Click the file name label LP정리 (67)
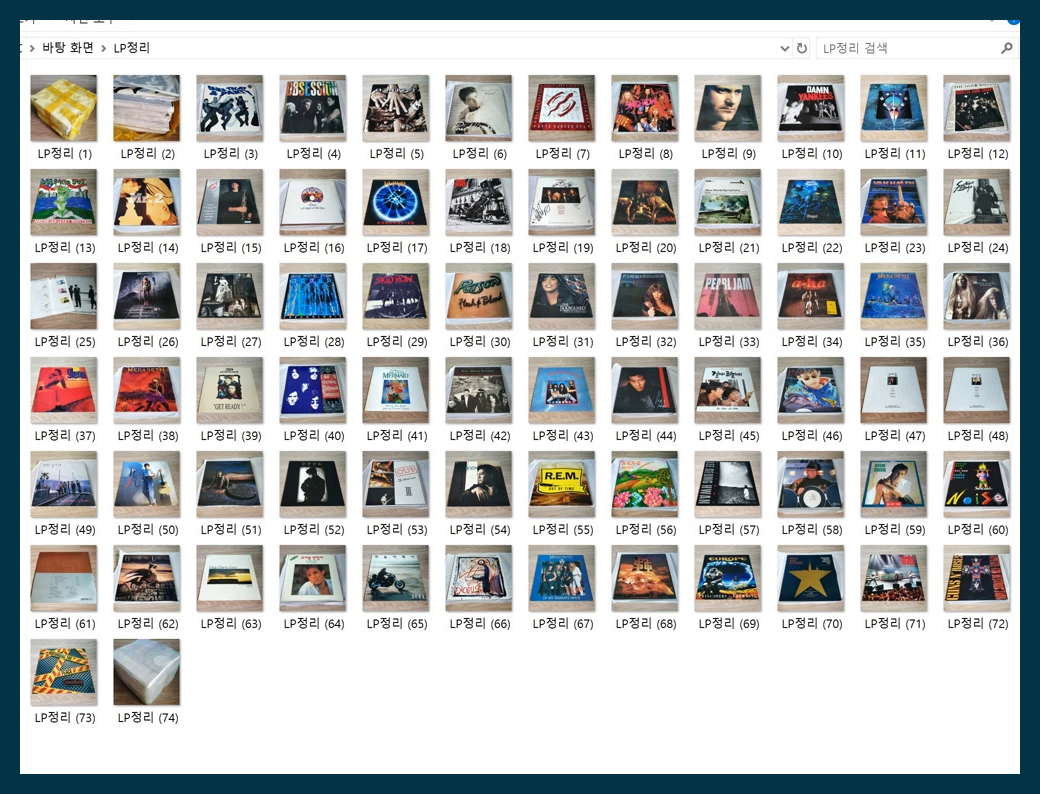The height and width of the screenshot is (794, 1040). point(562,624)
